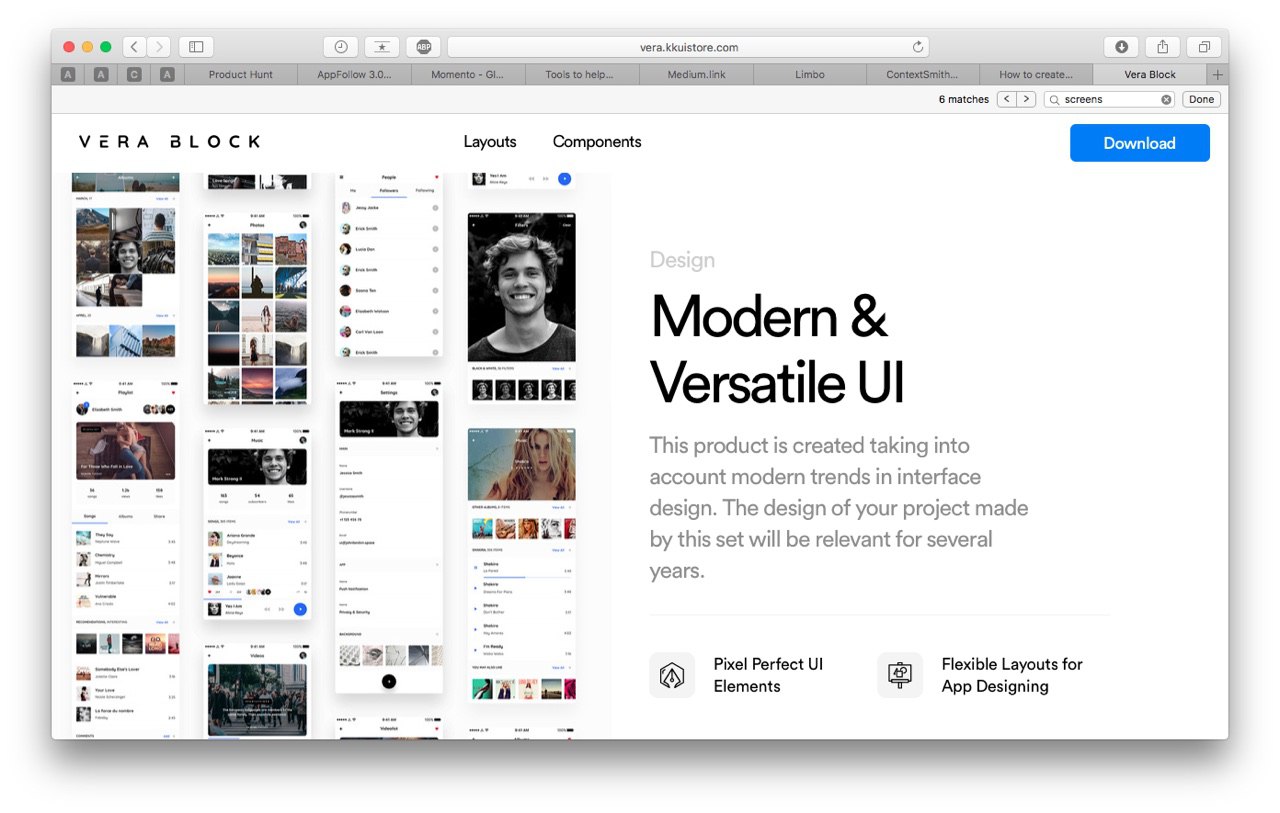Switch to the Medium.link tab
This screenshot has width=1280, height=813.
point(696,75)
